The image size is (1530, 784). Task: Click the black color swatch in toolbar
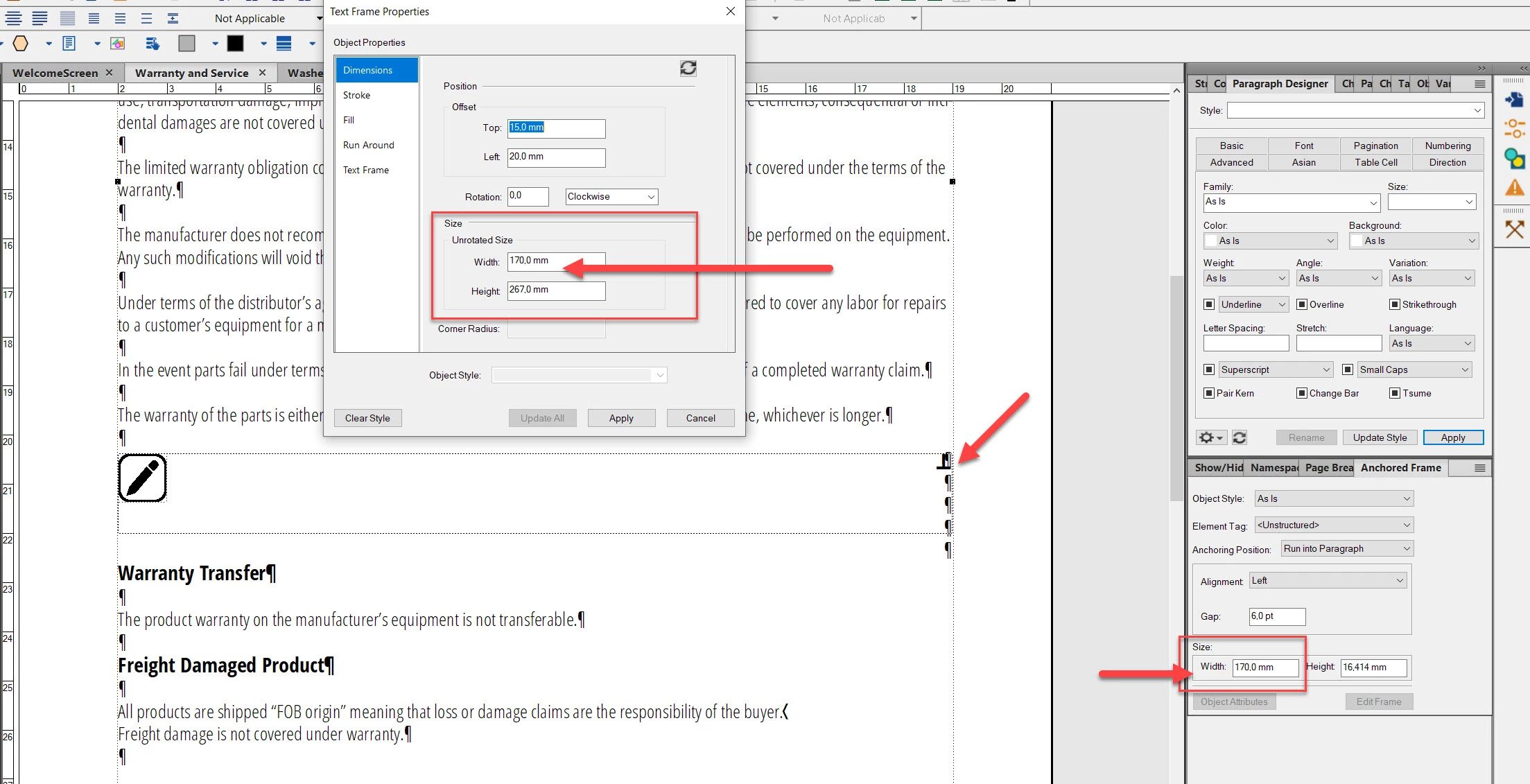(235, 44)
